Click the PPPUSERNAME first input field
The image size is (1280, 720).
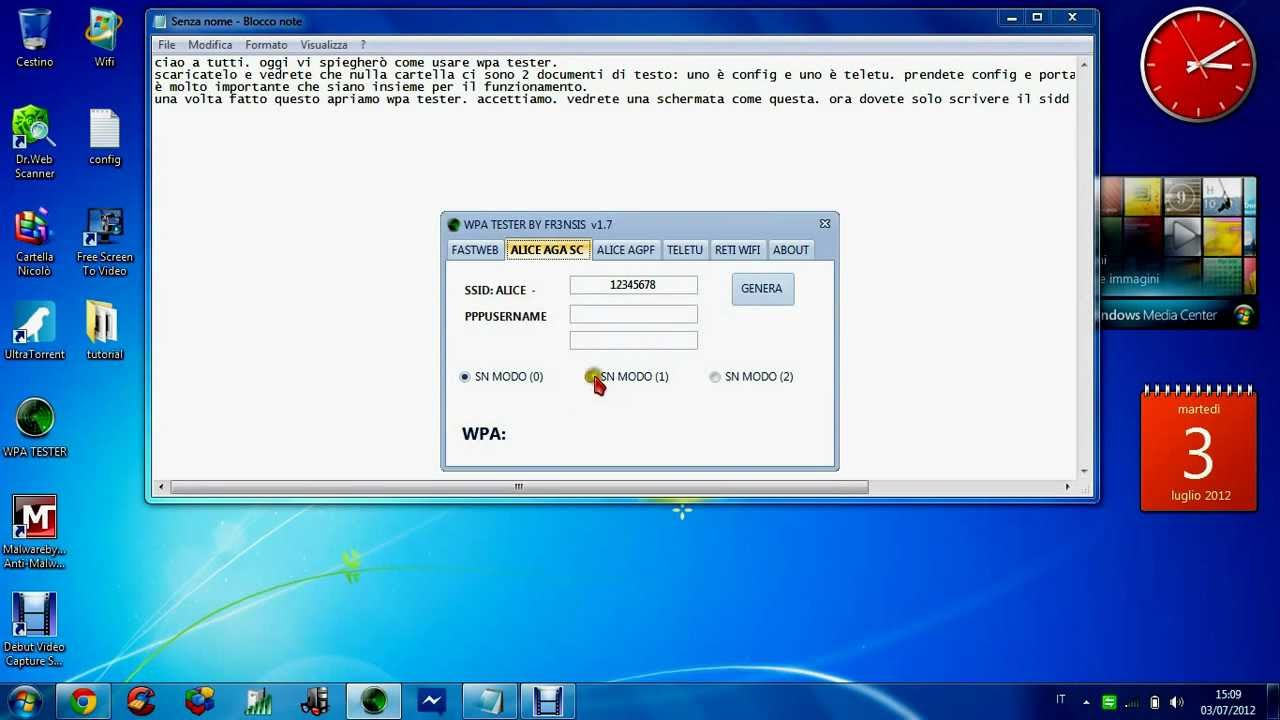click(633, 315)
